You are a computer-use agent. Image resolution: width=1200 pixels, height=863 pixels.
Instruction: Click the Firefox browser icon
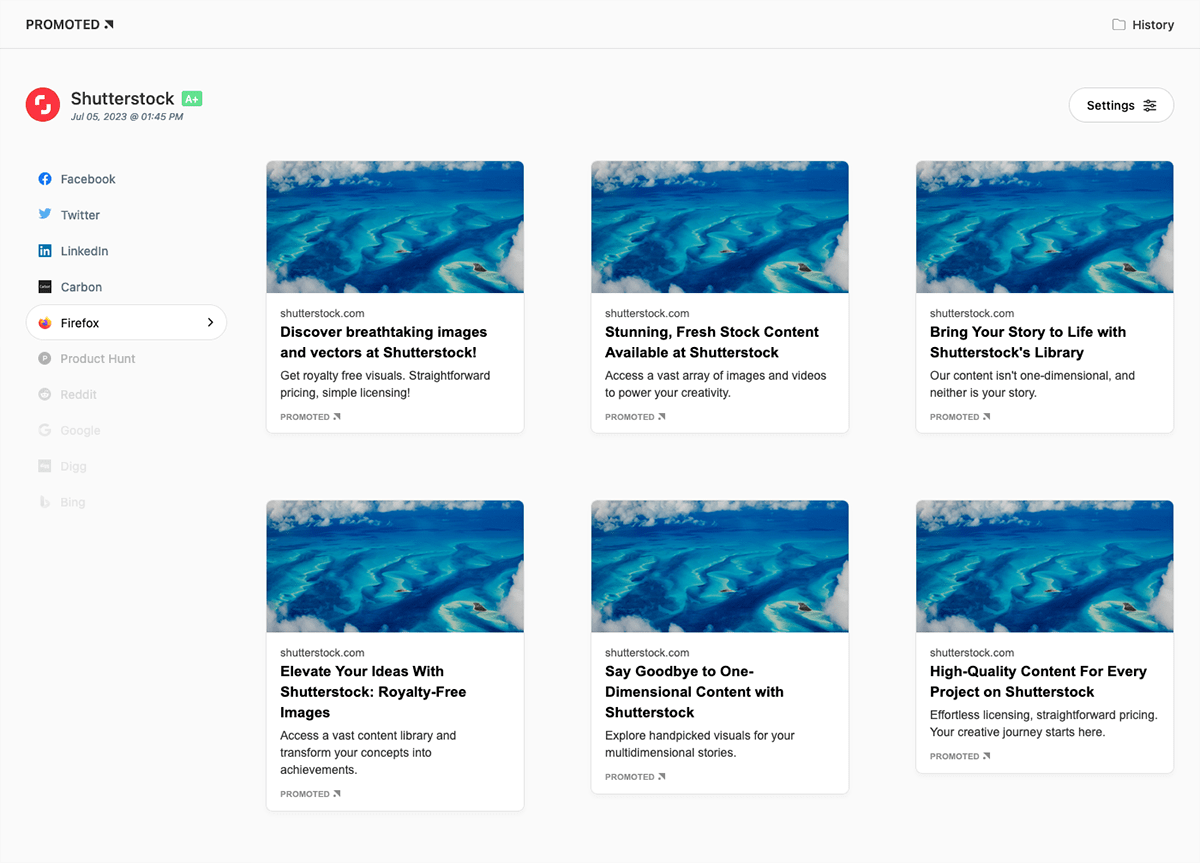click(x=45, y=323)
